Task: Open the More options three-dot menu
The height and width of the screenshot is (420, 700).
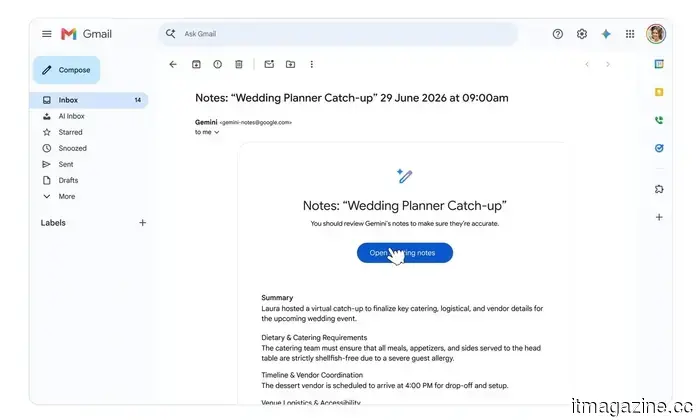Action: 312,64
